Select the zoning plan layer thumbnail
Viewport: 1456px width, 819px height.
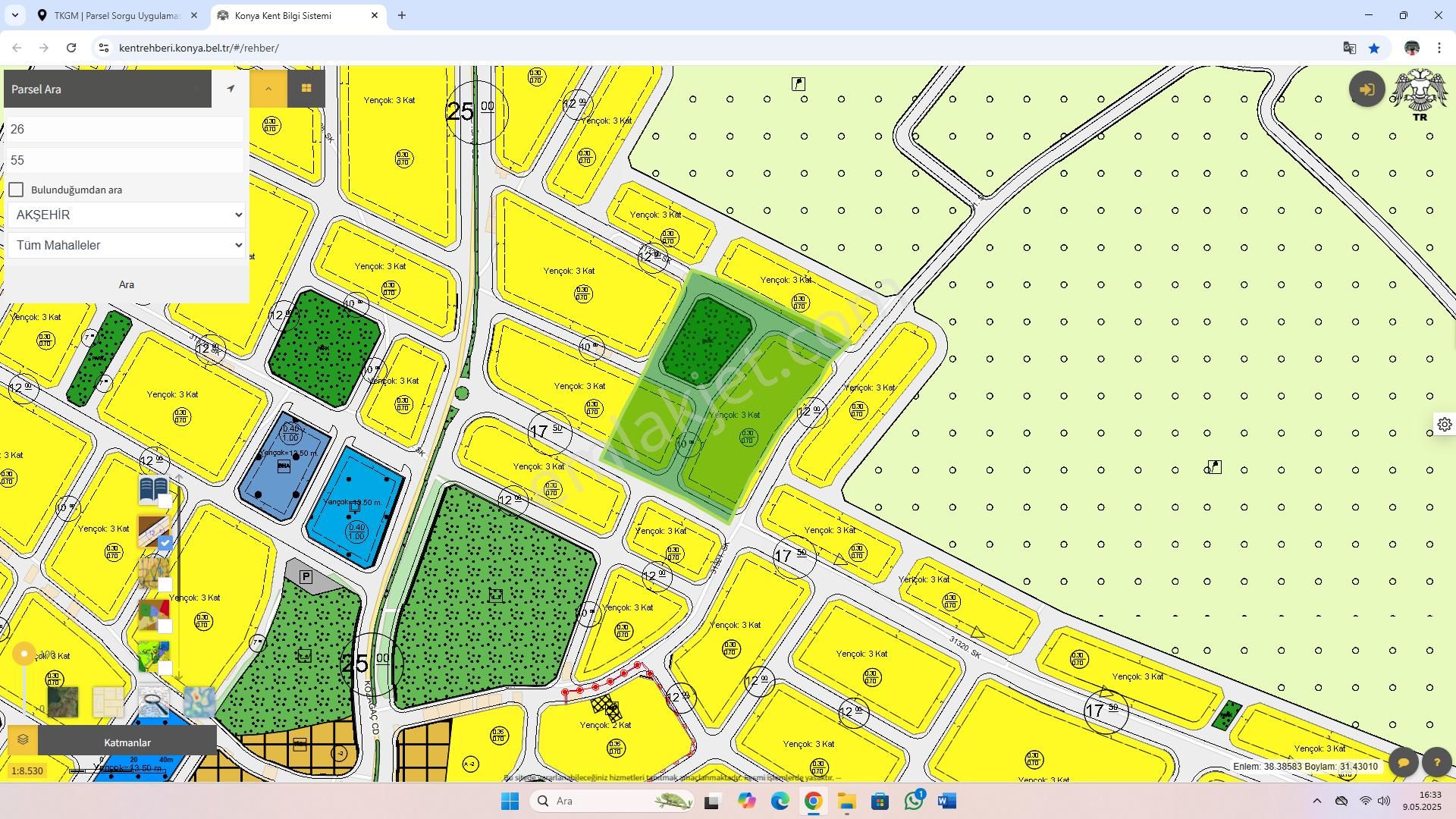(153, 531)
